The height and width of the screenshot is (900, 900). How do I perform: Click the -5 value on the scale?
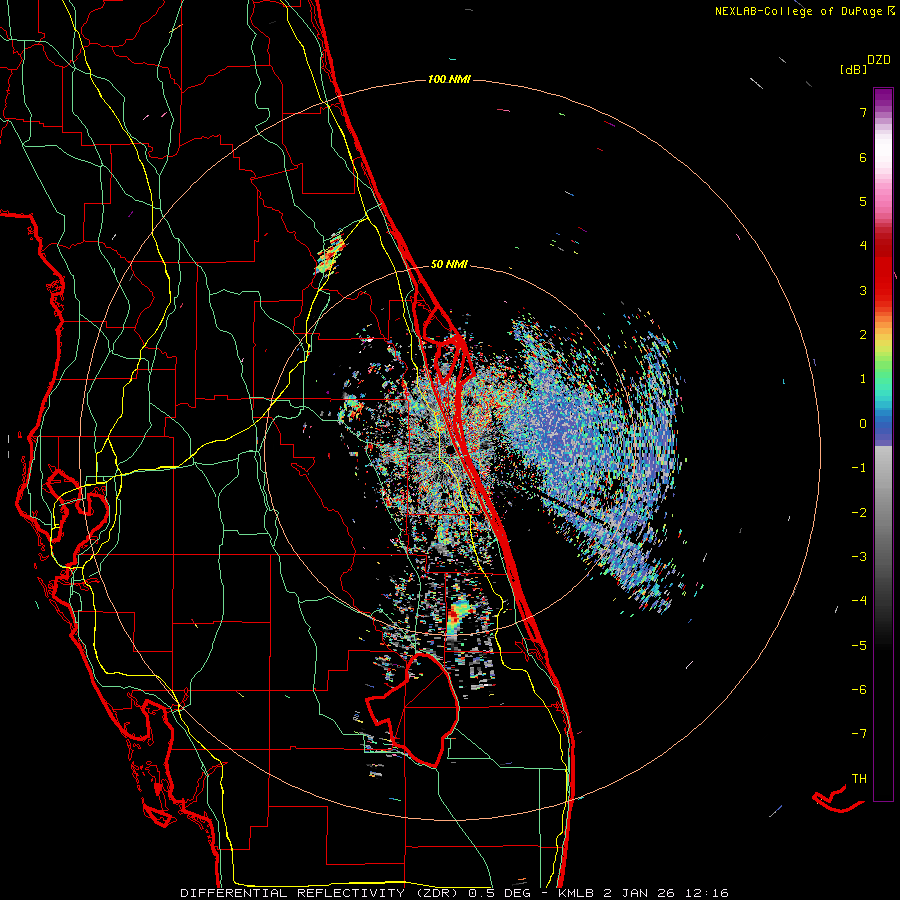pyautogui.click(x=859, y=646)
